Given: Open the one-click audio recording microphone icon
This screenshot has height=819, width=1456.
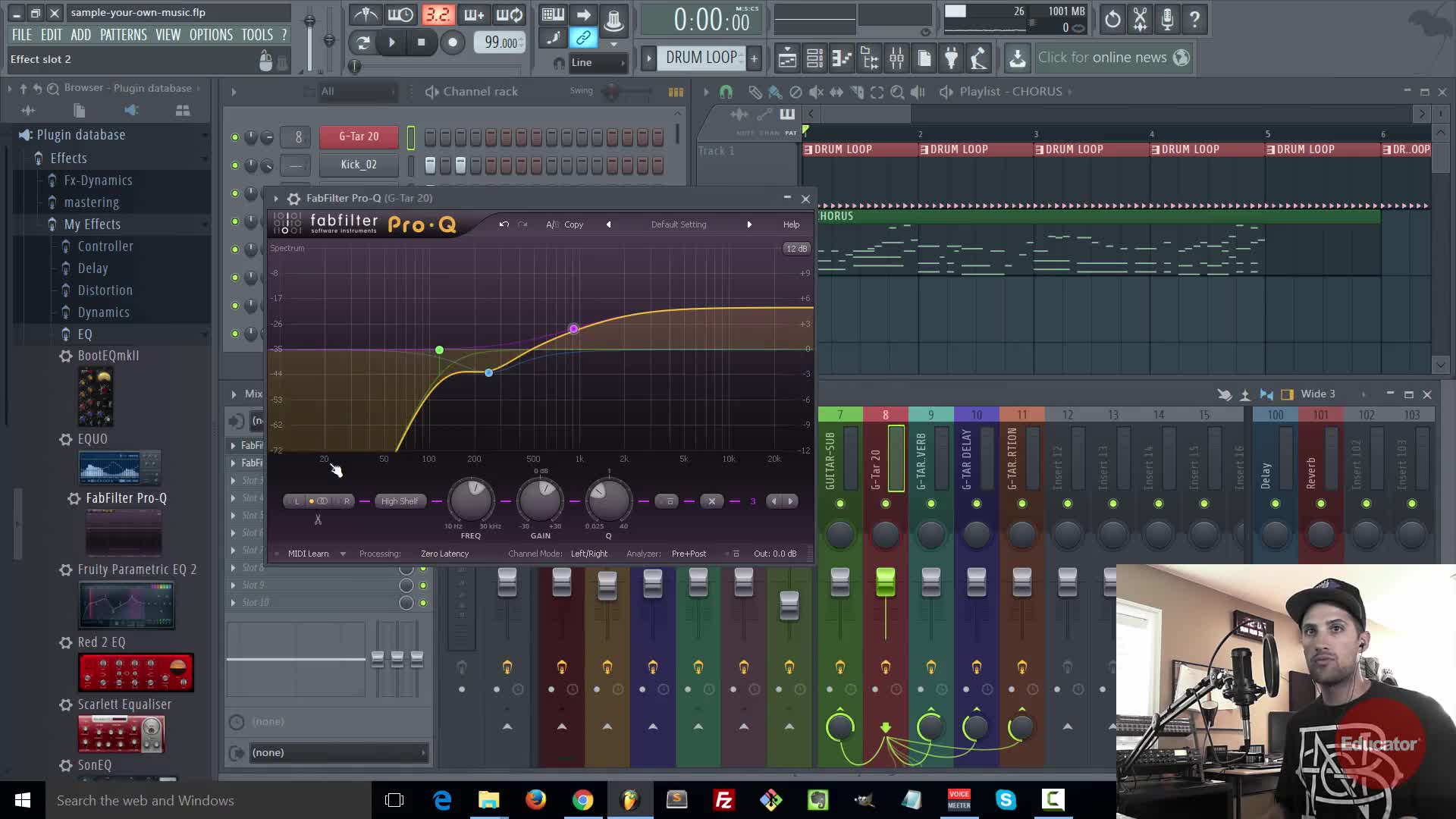Looking at the screenshot, I should coord(1167,20).
